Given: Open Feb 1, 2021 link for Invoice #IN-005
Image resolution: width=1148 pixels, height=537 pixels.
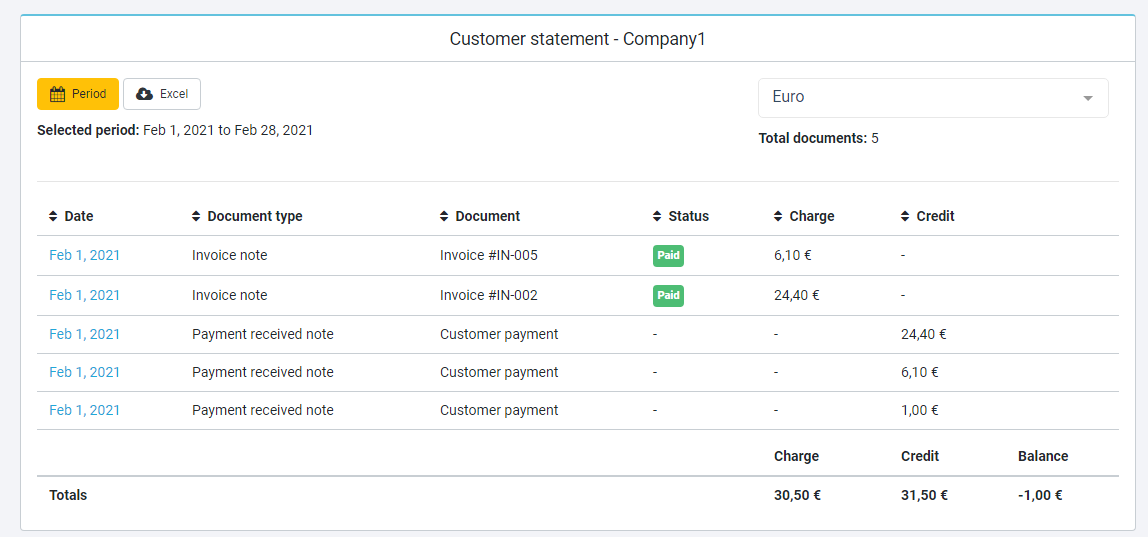Looking at the screenshot, I should (x=84, y=255).
